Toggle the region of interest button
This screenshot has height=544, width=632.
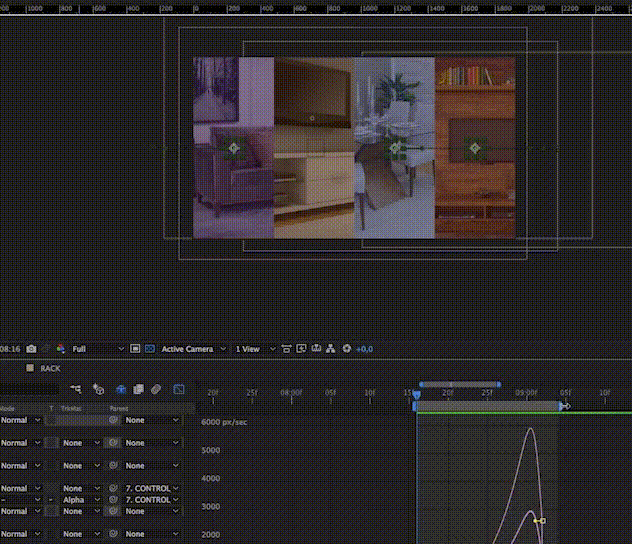tap(135, 349)
